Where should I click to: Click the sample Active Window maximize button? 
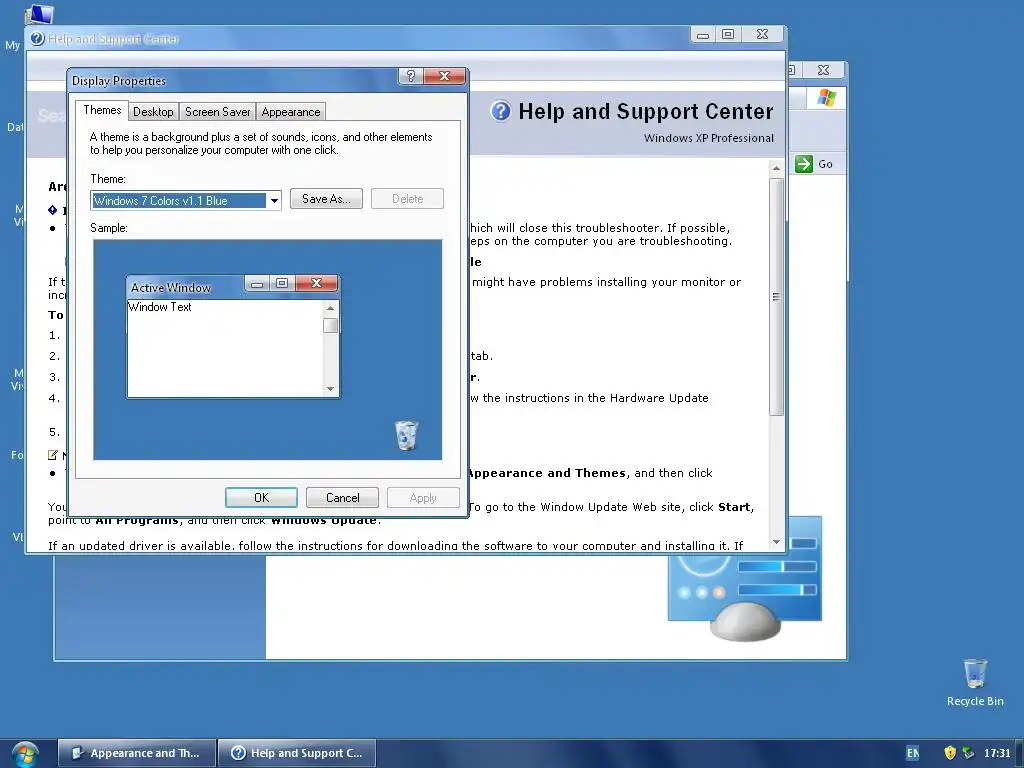click(282, 283)
